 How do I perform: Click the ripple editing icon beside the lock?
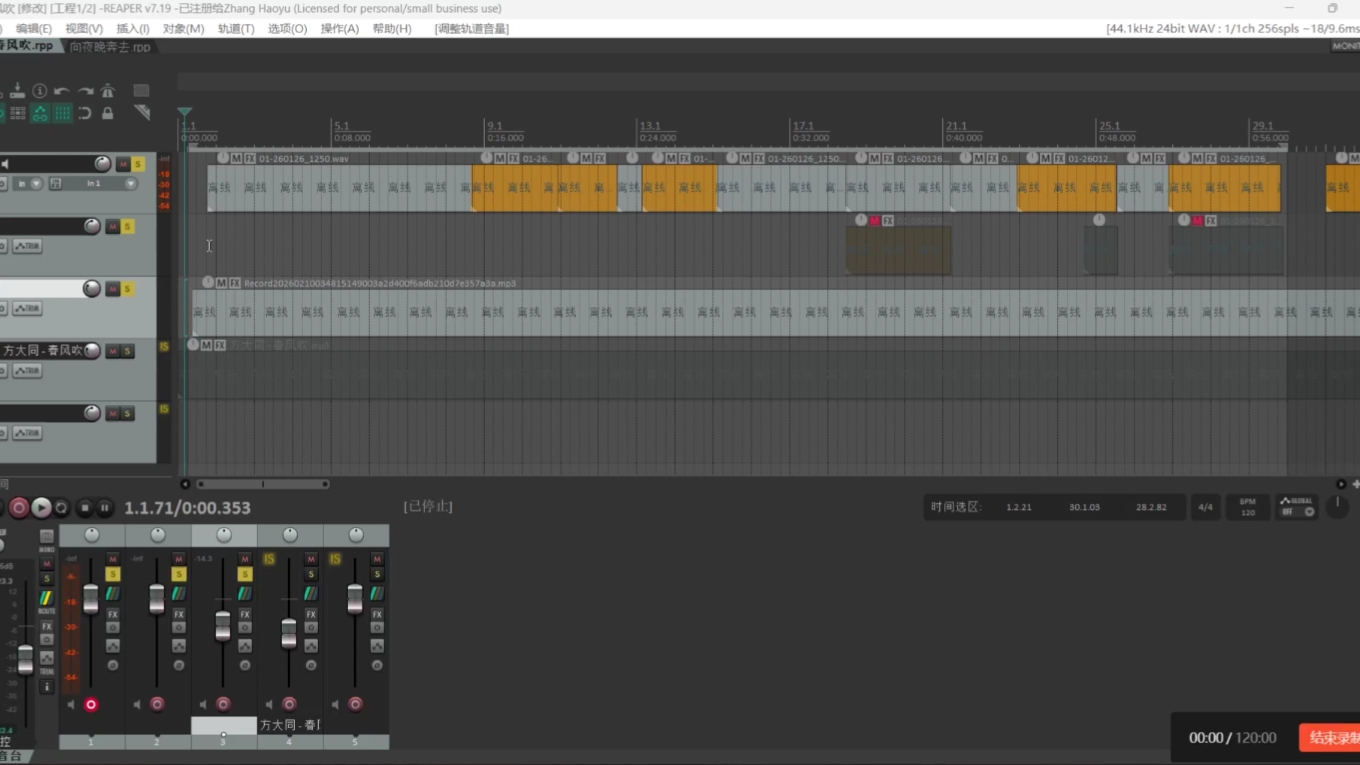point(85,113)
